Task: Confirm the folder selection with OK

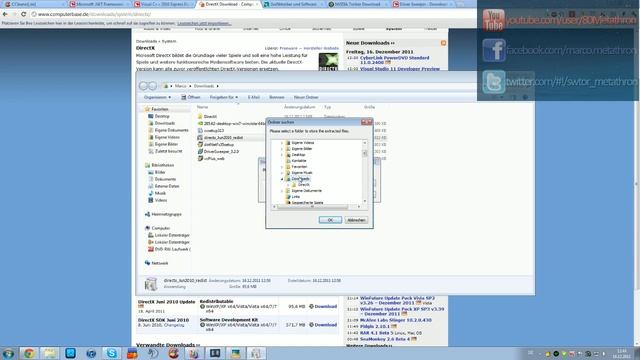Action: 330,220
